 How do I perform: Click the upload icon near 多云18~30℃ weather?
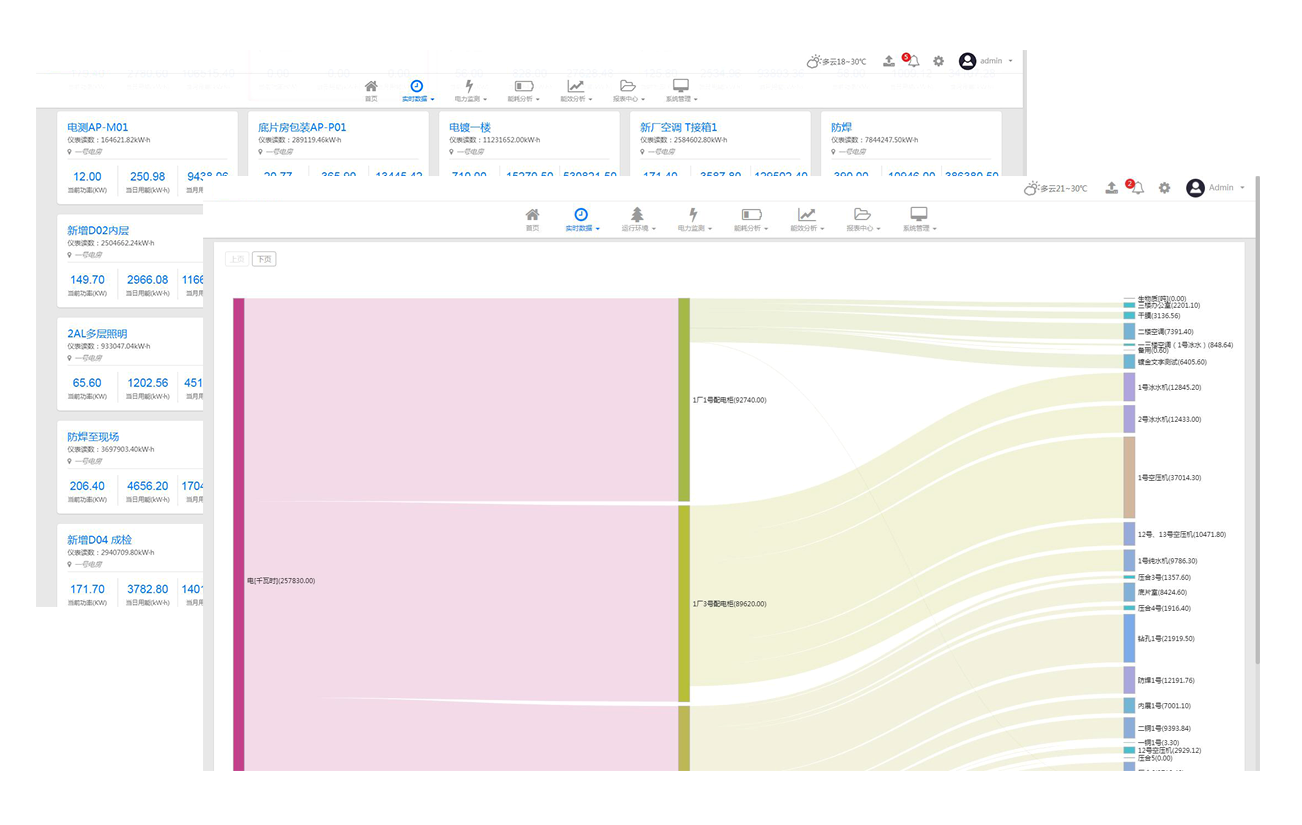pyautogui.click(x=889, y=61)
